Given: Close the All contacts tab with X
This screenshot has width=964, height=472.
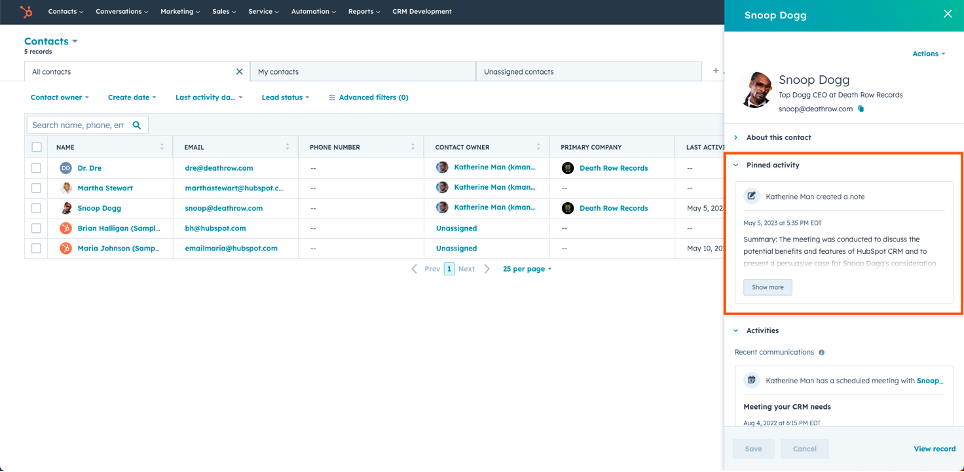Looking at the screenshot, I should (x=240, y=71).
